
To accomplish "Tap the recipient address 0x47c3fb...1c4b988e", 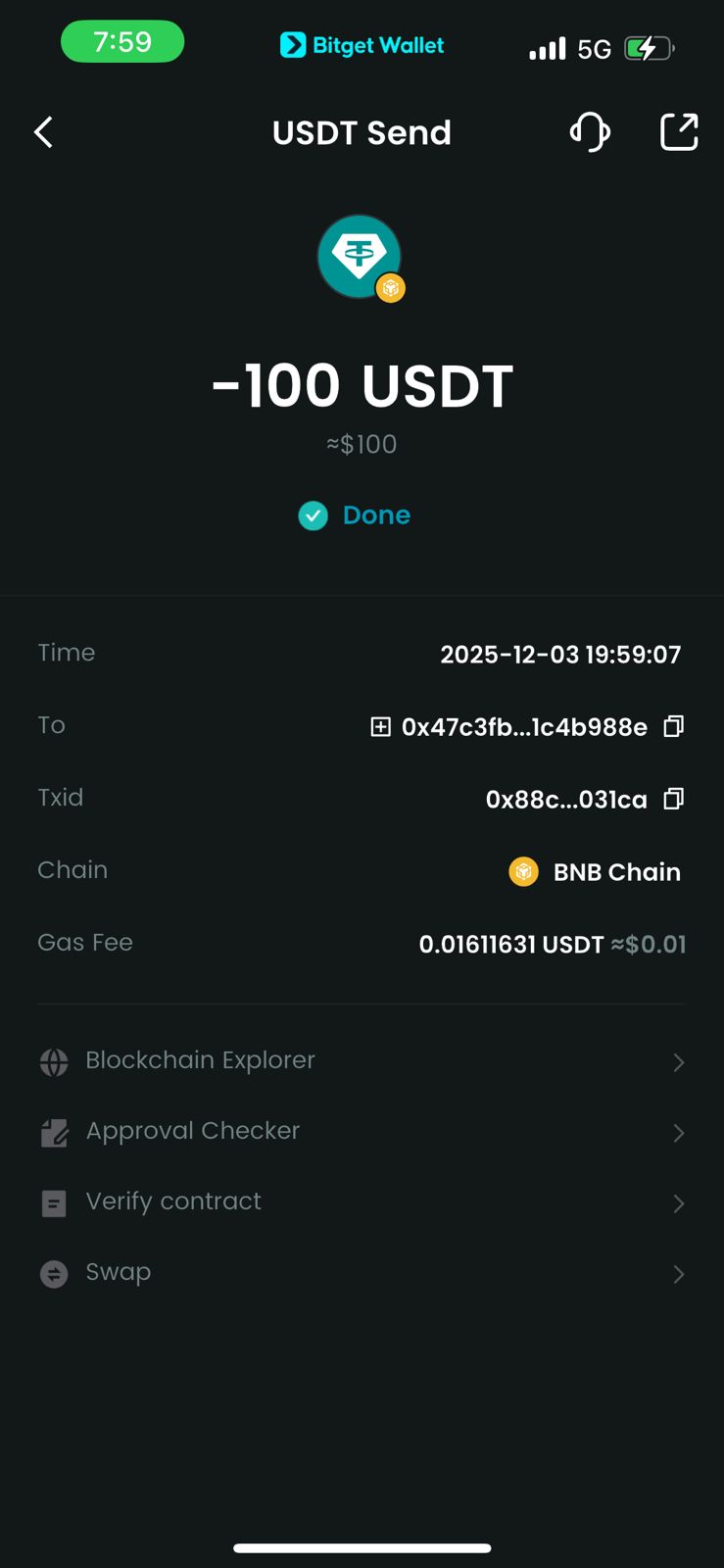I will (524, 727).
